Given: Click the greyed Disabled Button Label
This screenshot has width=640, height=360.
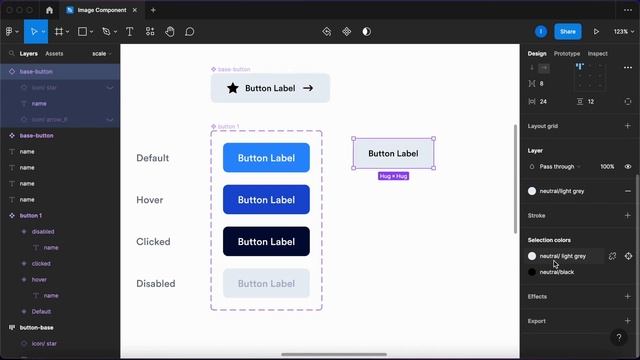Looking at the screenshot, I should [x=266, y=283].
